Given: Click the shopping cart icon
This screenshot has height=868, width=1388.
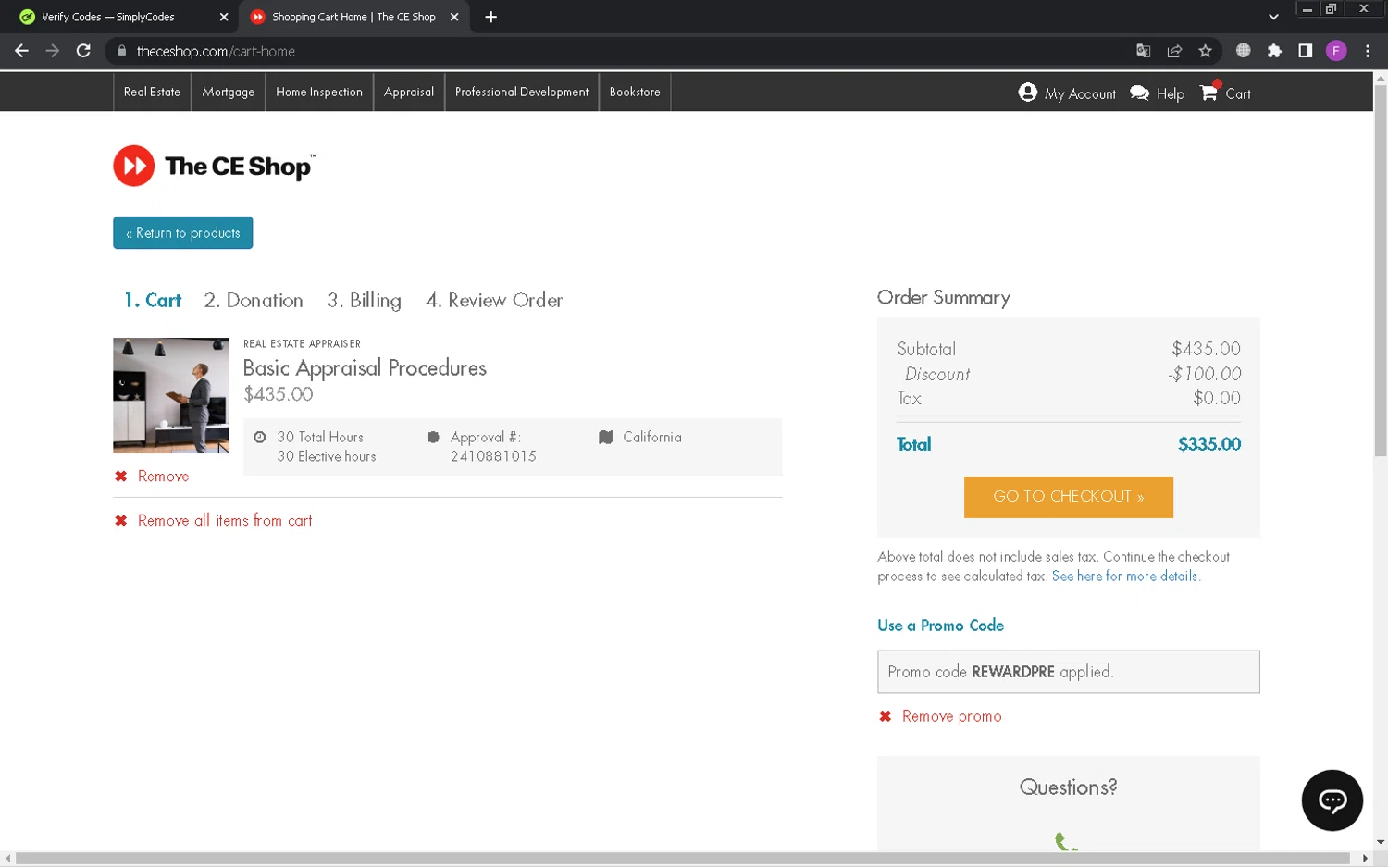Looking at the screenshot, I should click(x=1209, y=93).
